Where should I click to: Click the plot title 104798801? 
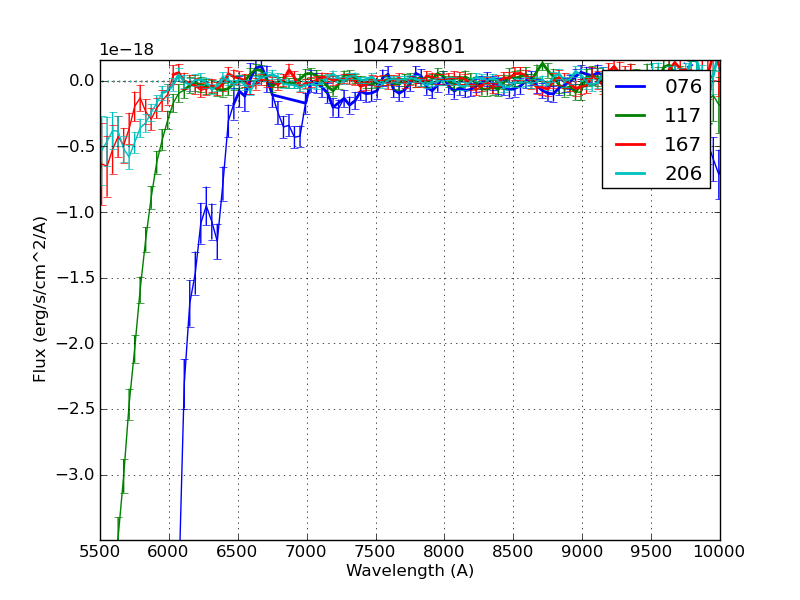[x=408, y=47]
